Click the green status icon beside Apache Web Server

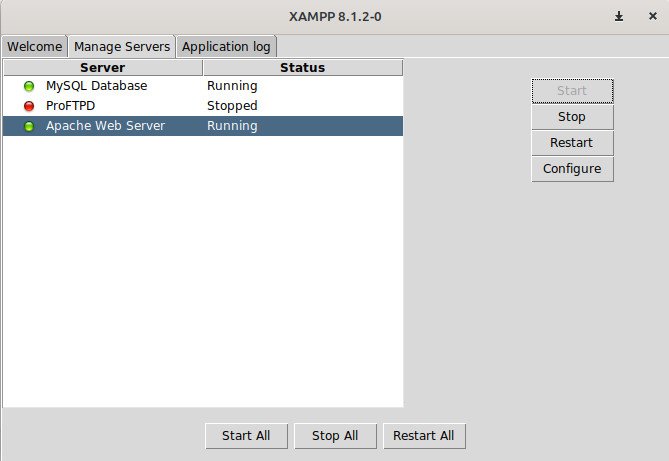(29, 126)
